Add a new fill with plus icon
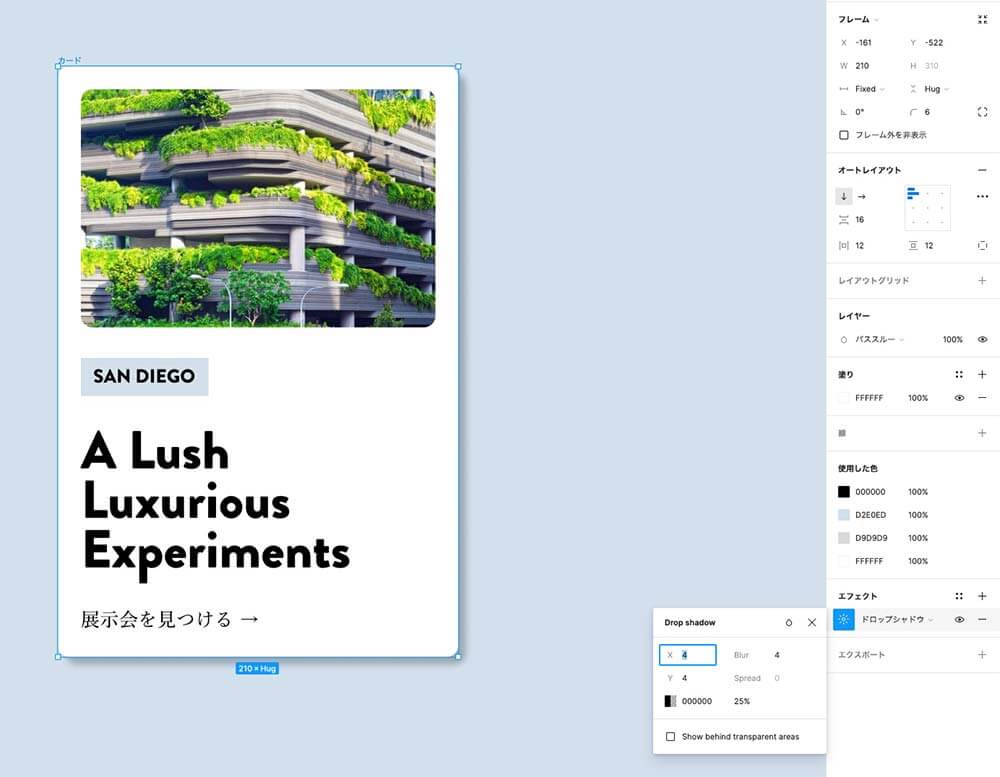The width and height of the screenshot is (1000, 777). click(x=982, y=374)
